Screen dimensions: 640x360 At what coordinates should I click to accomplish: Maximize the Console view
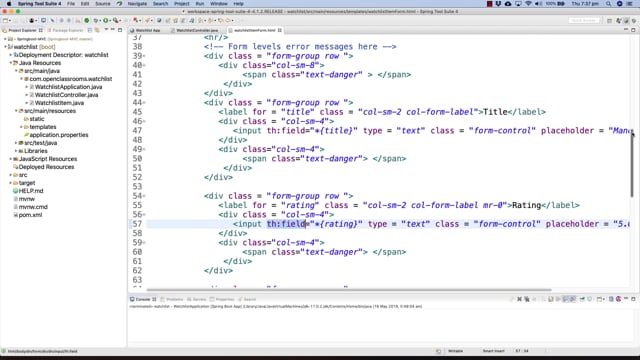click(633, 299)
